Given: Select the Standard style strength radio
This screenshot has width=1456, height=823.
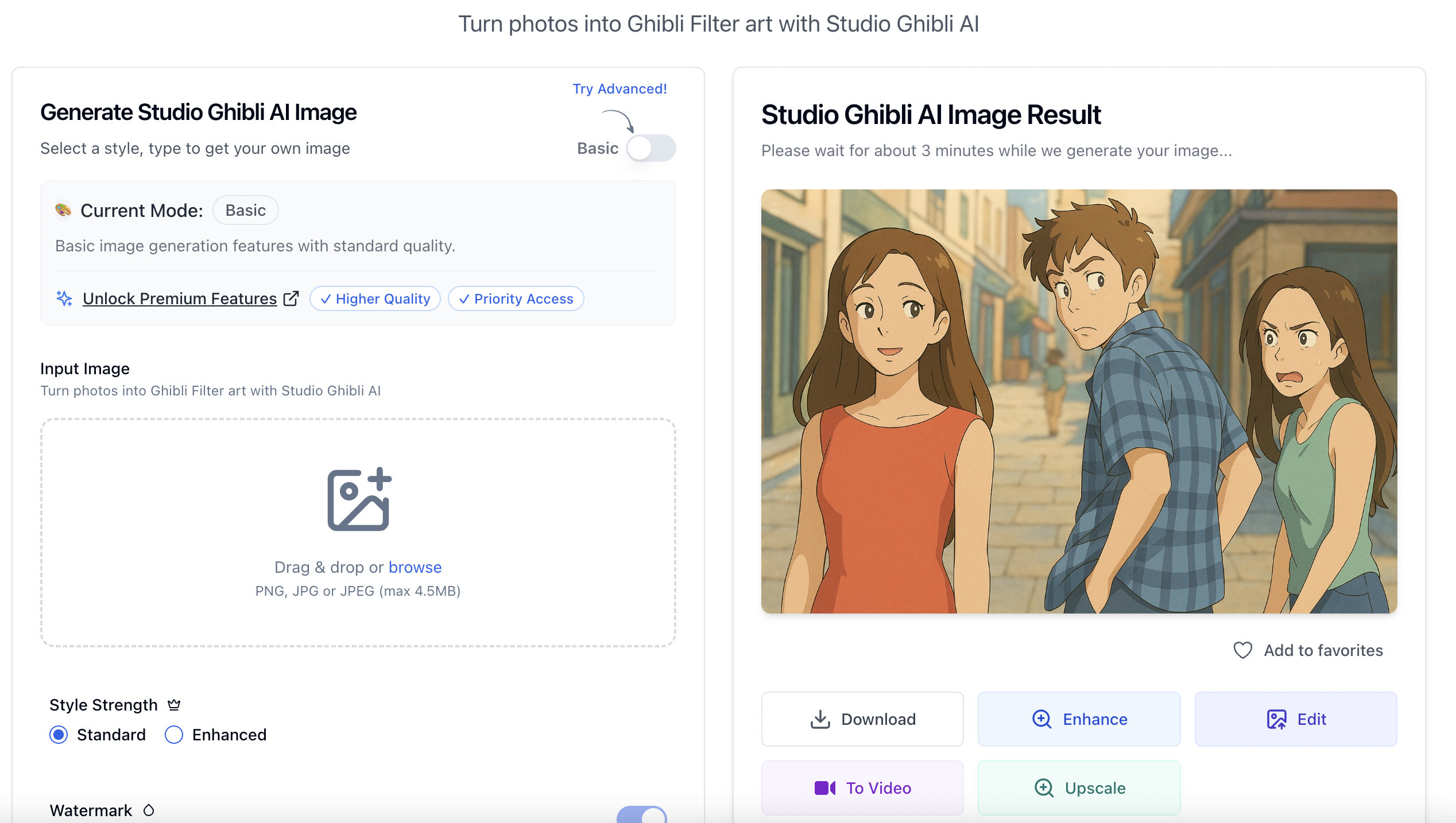Looking at the screenshot, I should 59,735.
